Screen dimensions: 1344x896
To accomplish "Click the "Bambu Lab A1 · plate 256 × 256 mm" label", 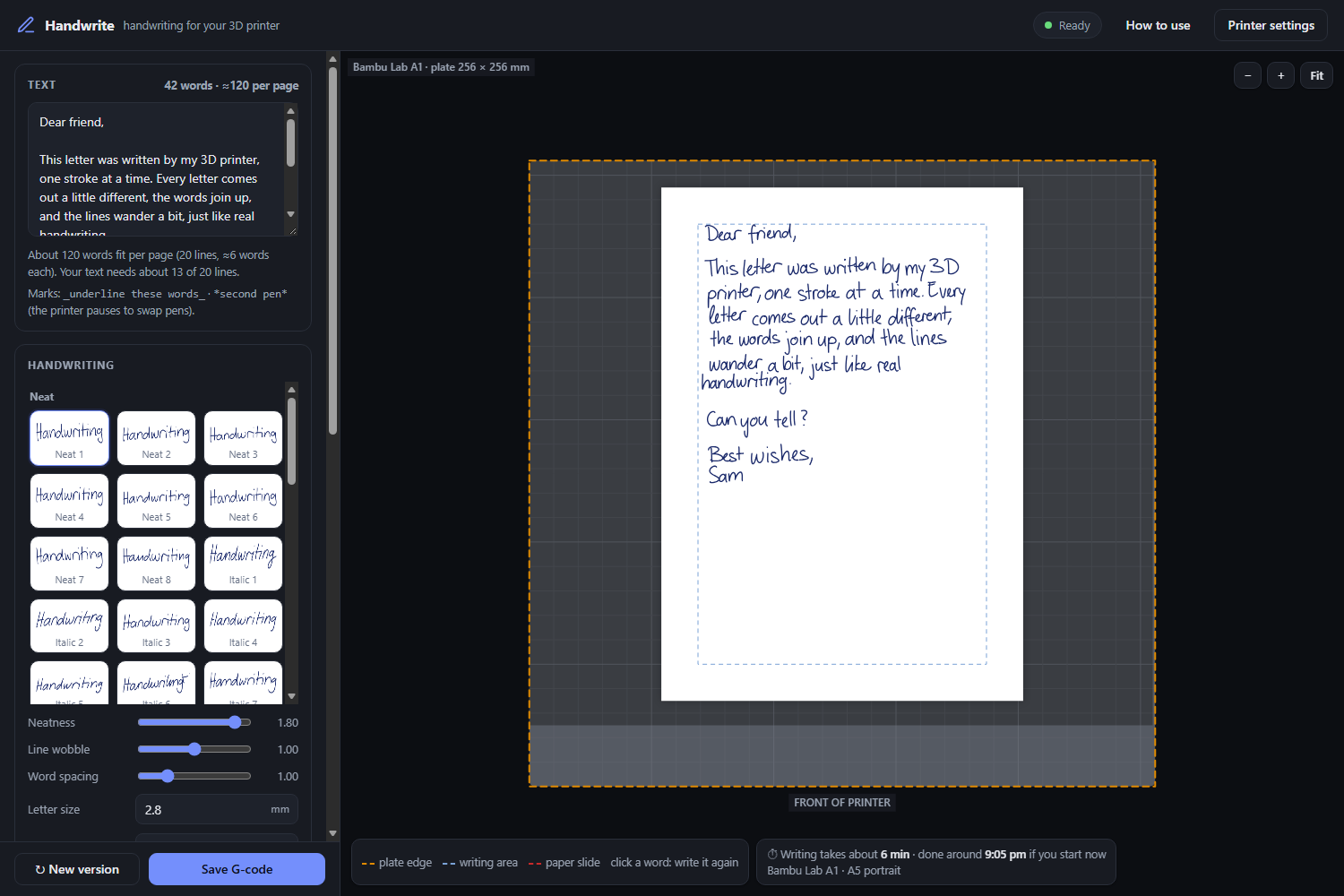I will point(441,67).
